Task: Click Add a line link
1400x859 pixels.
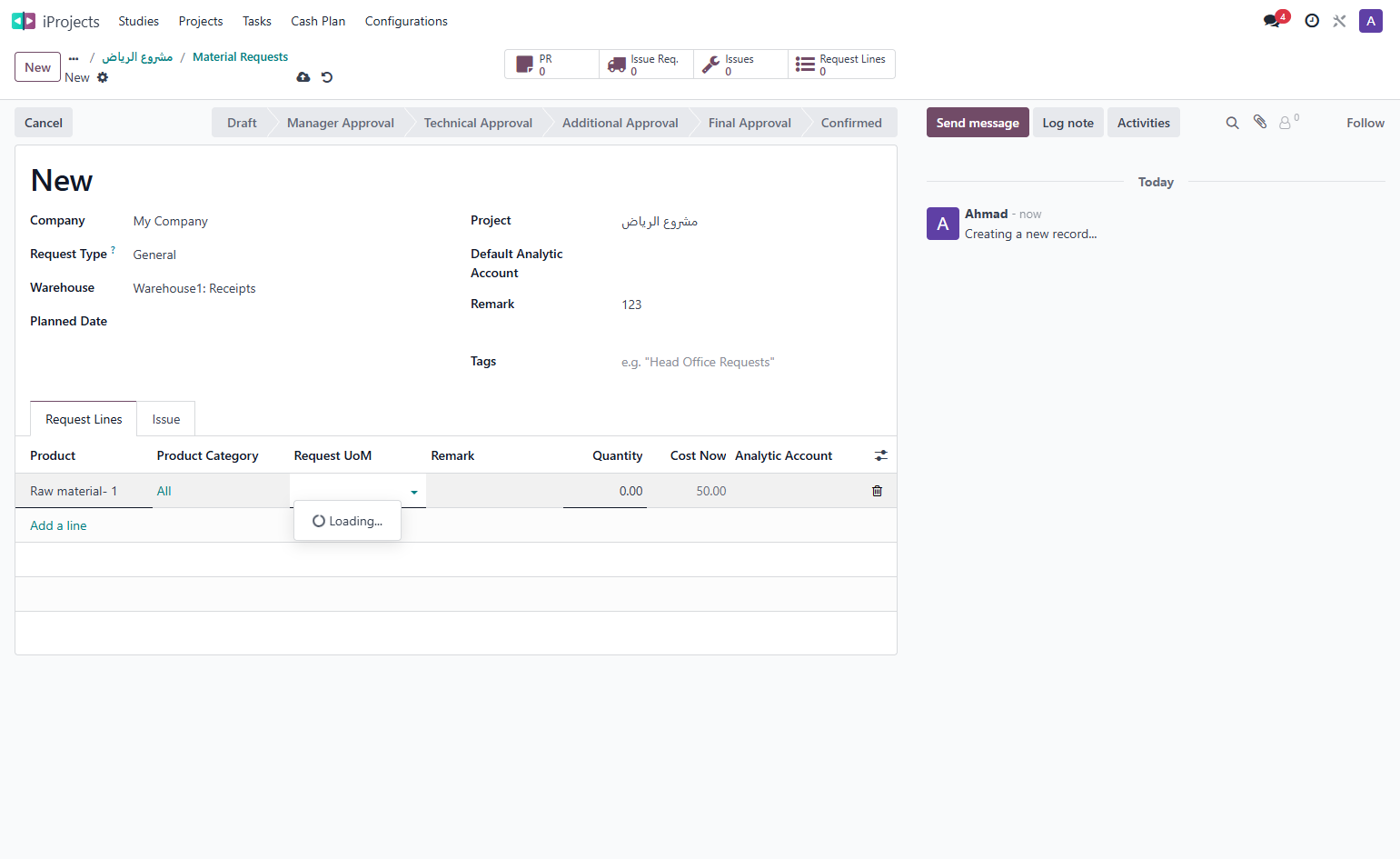Action: tap(58, 525)
